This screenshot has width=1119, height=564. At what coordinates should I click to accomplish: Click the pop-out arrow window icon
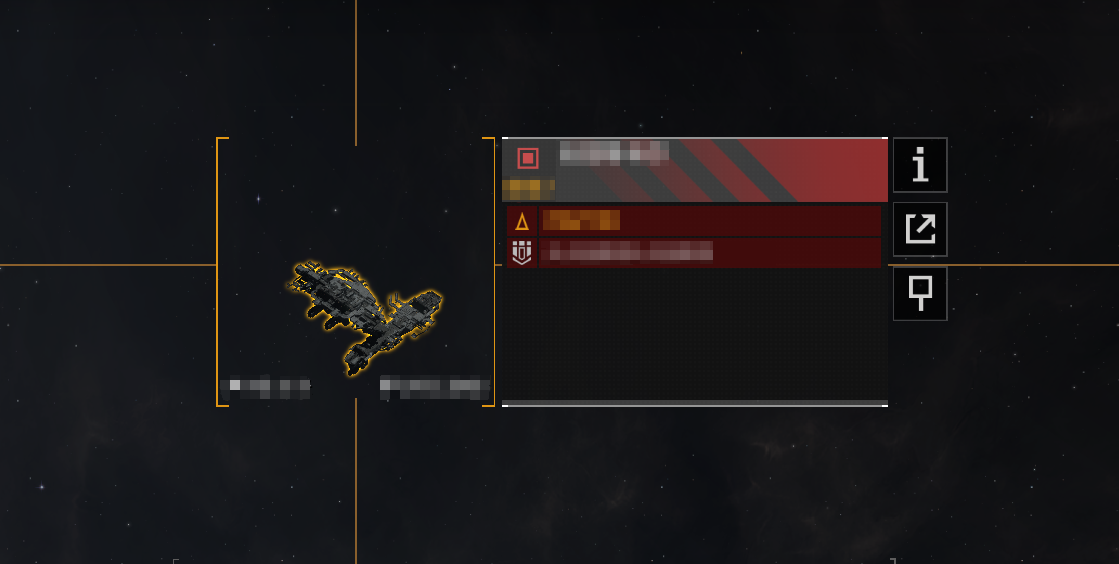[920, 229]
